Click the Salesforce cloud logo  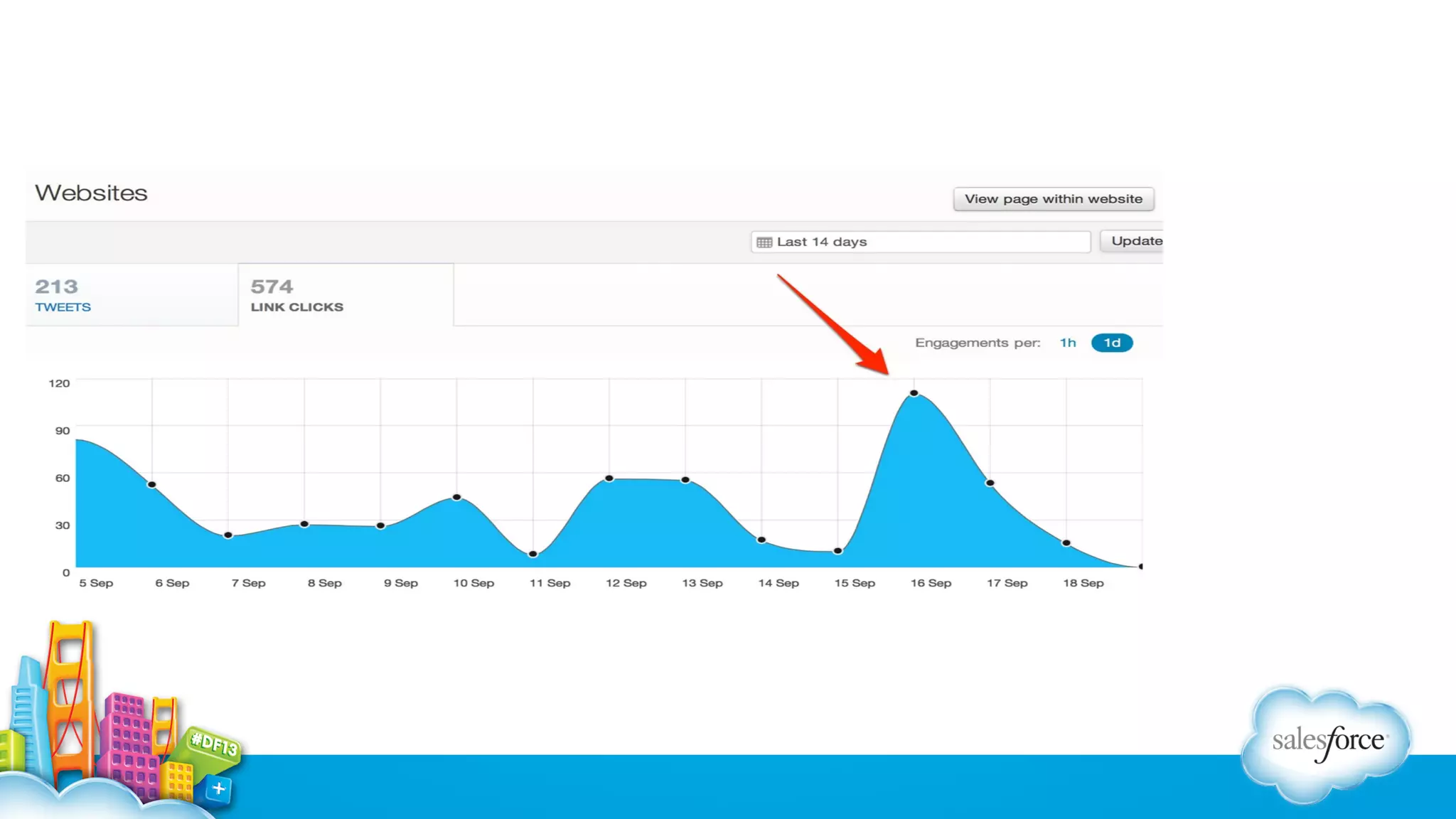pos(1327,743)
